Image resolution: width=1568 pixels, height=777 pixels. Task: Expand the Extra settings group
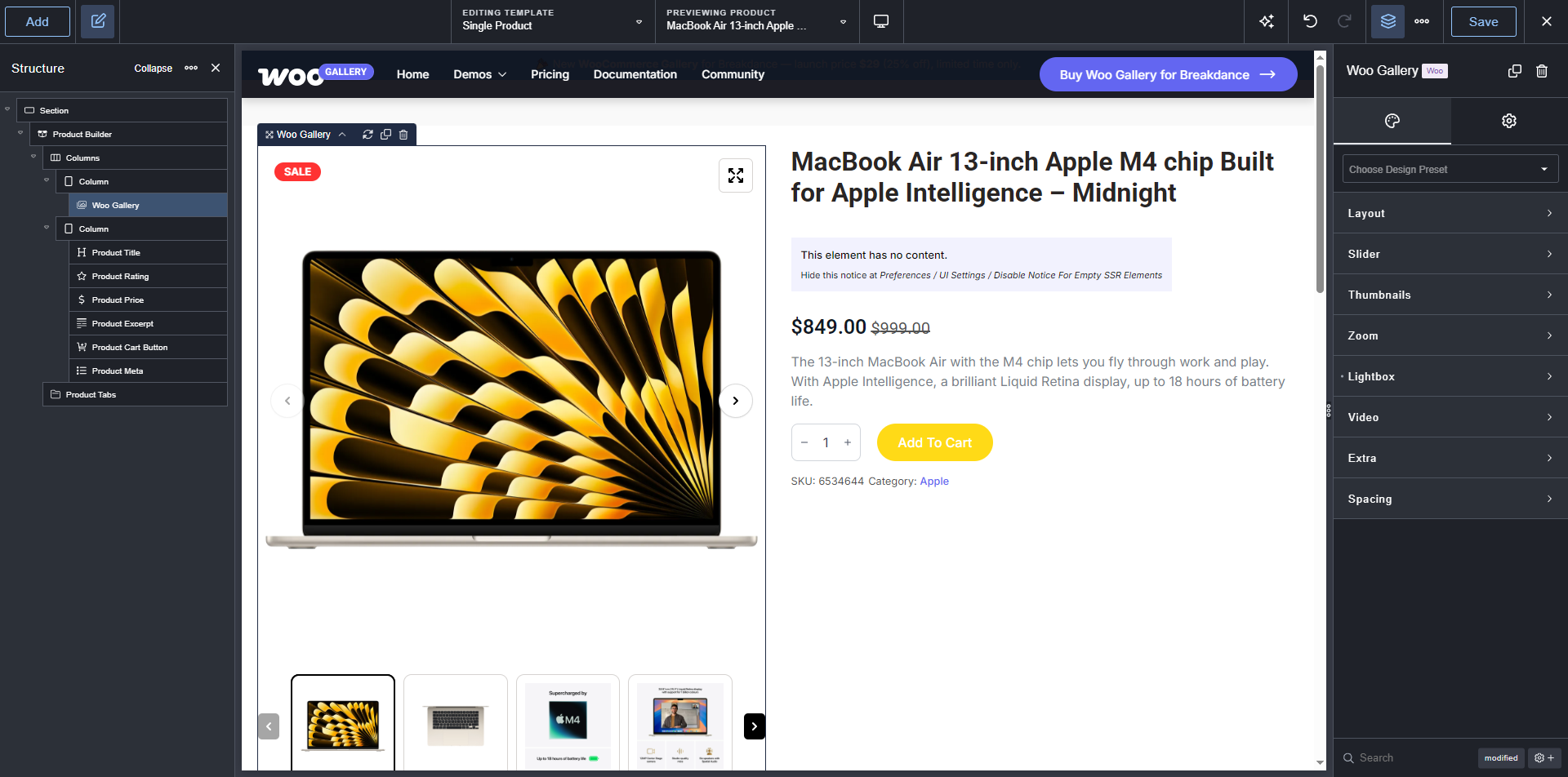pyautogui.click(x=1450, y=458)
